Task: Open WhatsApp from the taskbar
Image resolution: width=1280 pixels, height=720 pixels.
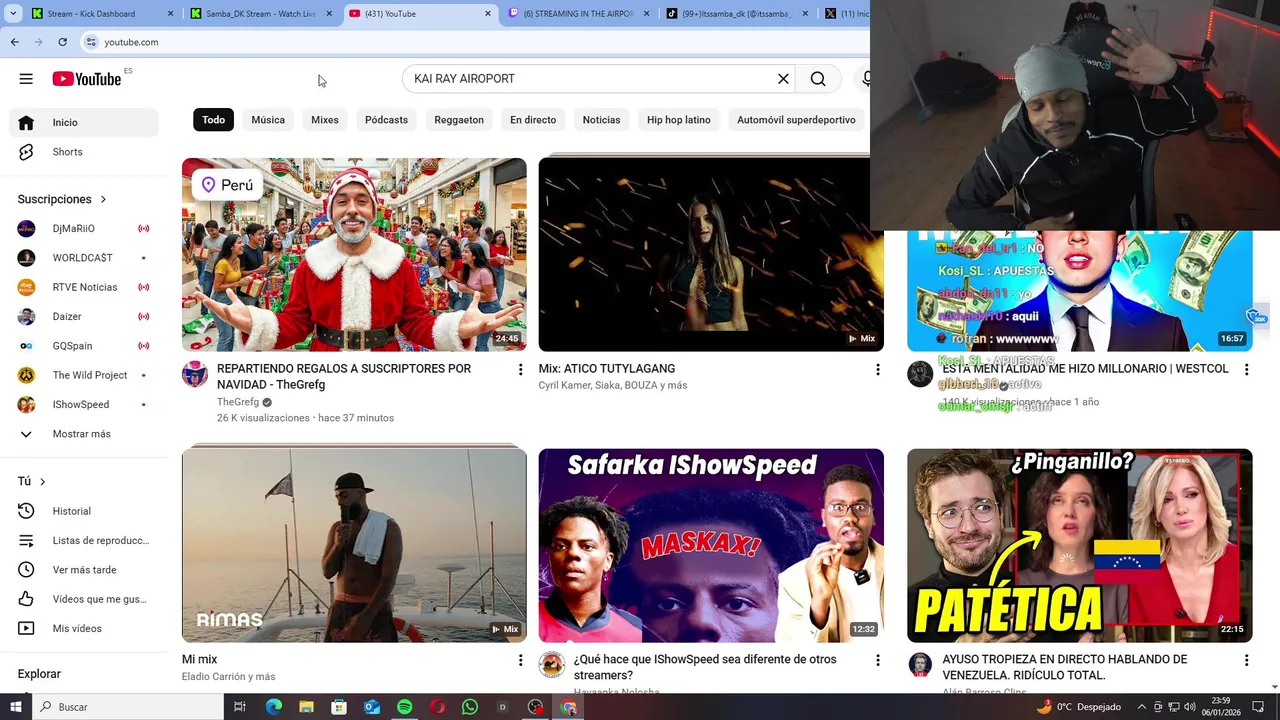Action: pos(470,707)
